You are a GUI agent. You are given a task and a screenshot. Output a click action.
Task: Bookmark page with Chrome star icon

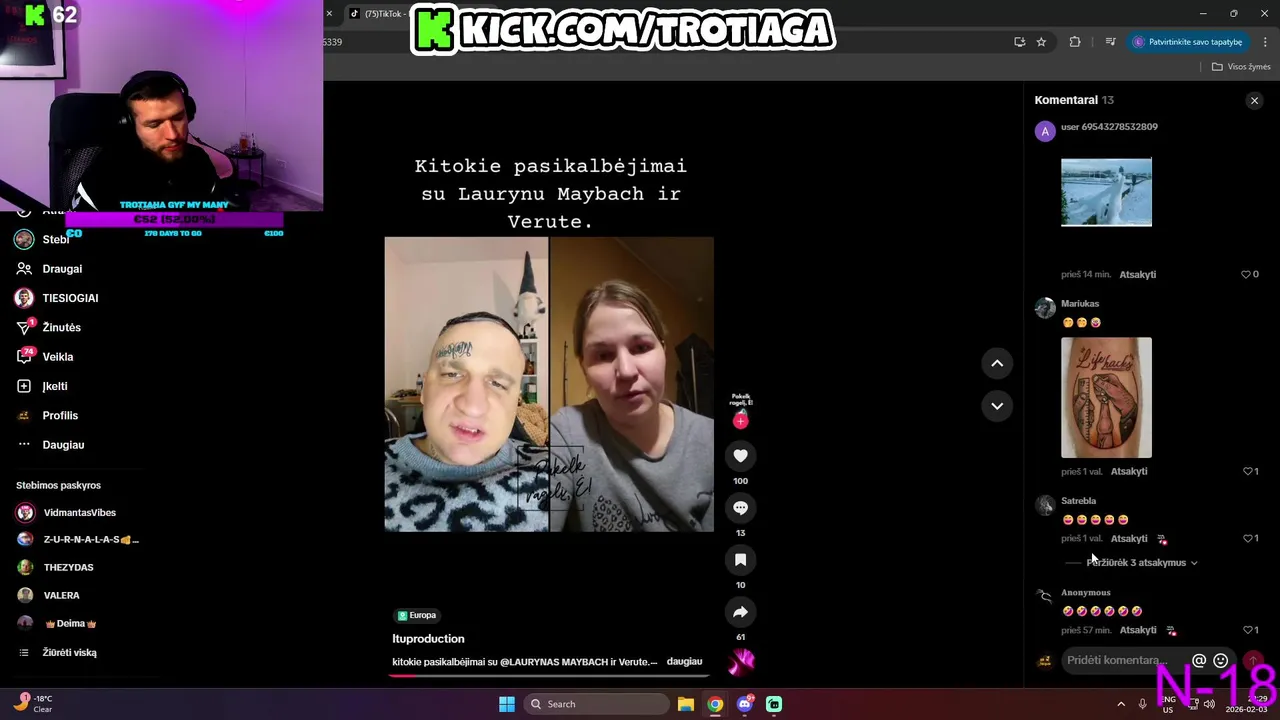(x=1041, y=42)
